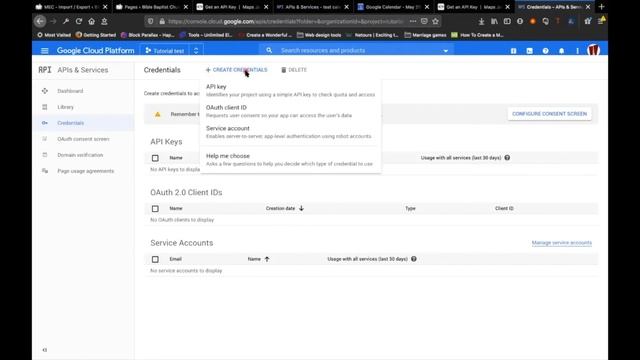640x360 pixels.
Task: Expand the search bar dropdown arrow
Action: (x=446, y=51)
